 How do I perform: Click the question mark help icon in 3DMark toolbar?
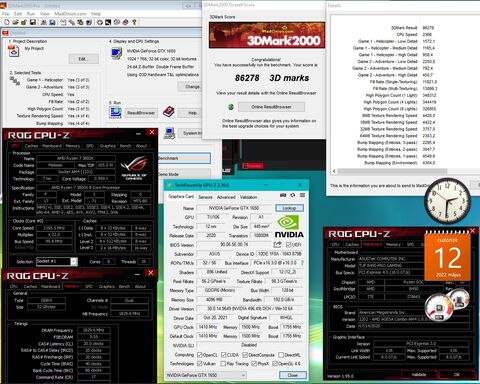point(134,22)
